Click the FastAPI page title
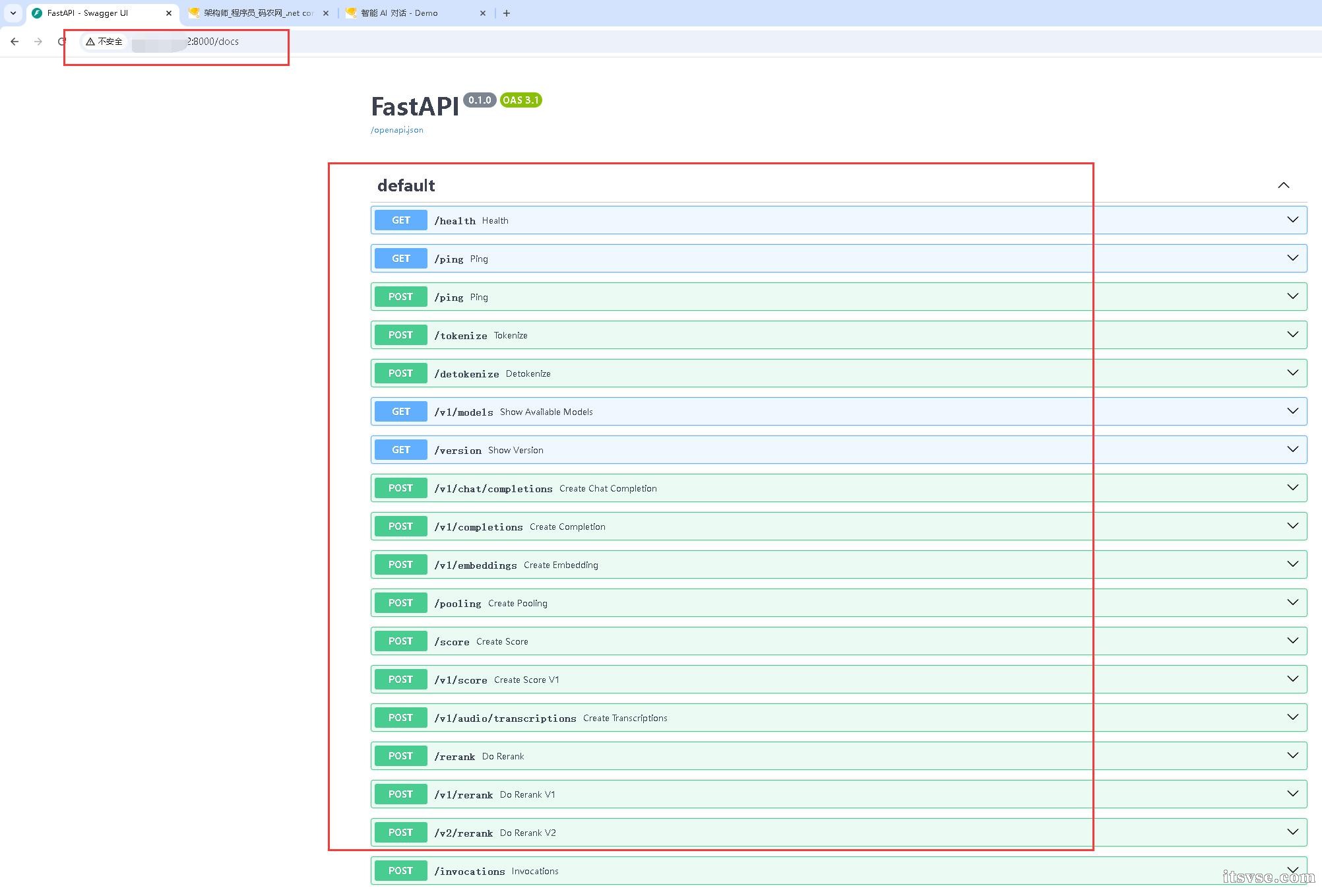1322x896 pixels. click(x=415, y=106)
